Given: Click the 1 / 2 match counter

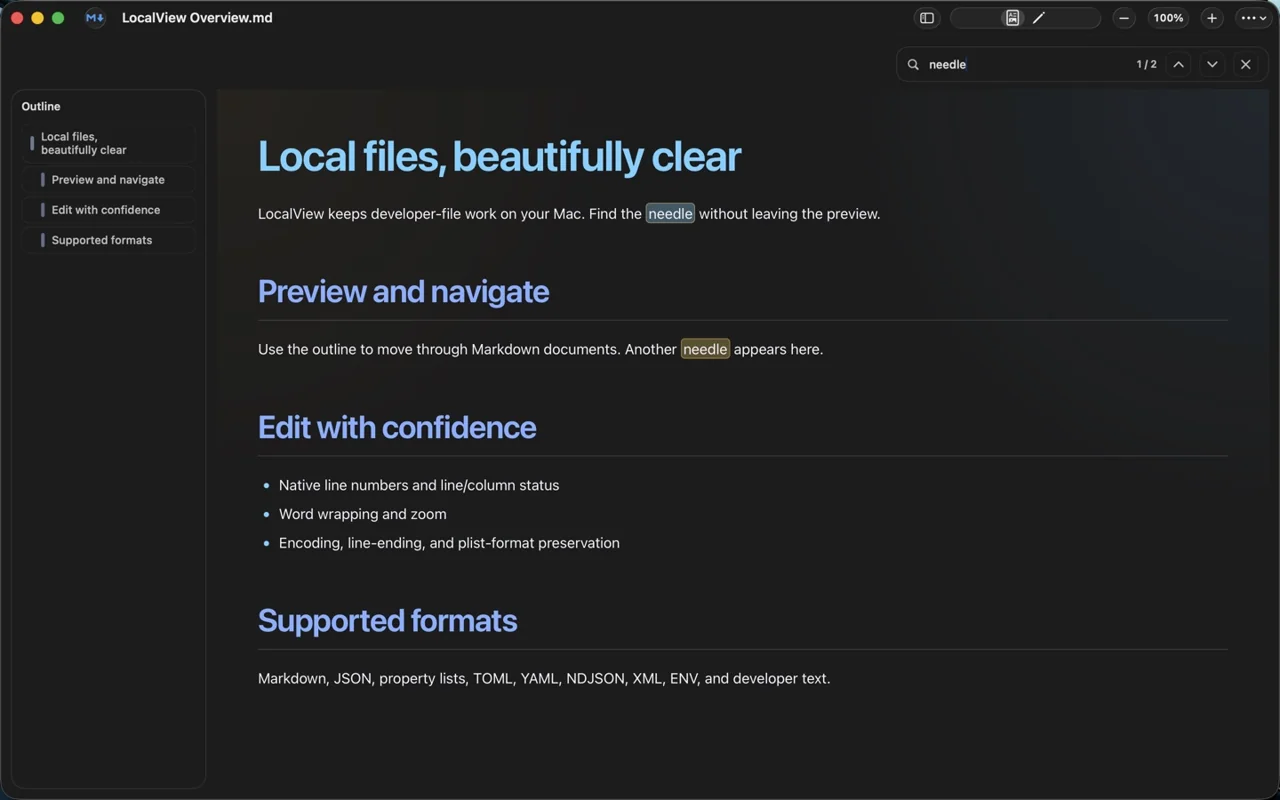Looking at the screenshot, I should click(x=1146, y=64).
